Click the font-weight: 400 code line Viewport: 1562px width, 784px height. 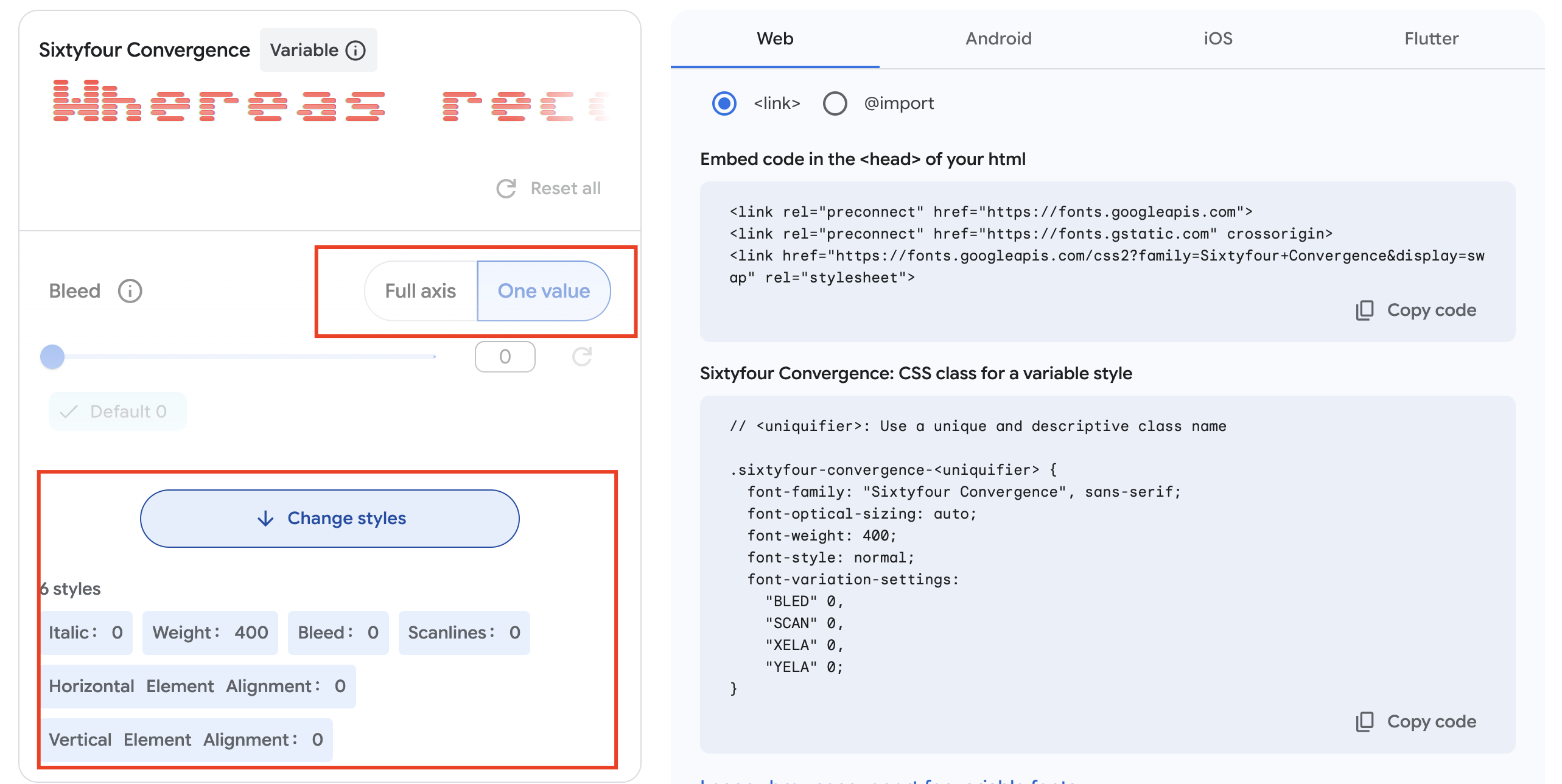coord(822,536)
